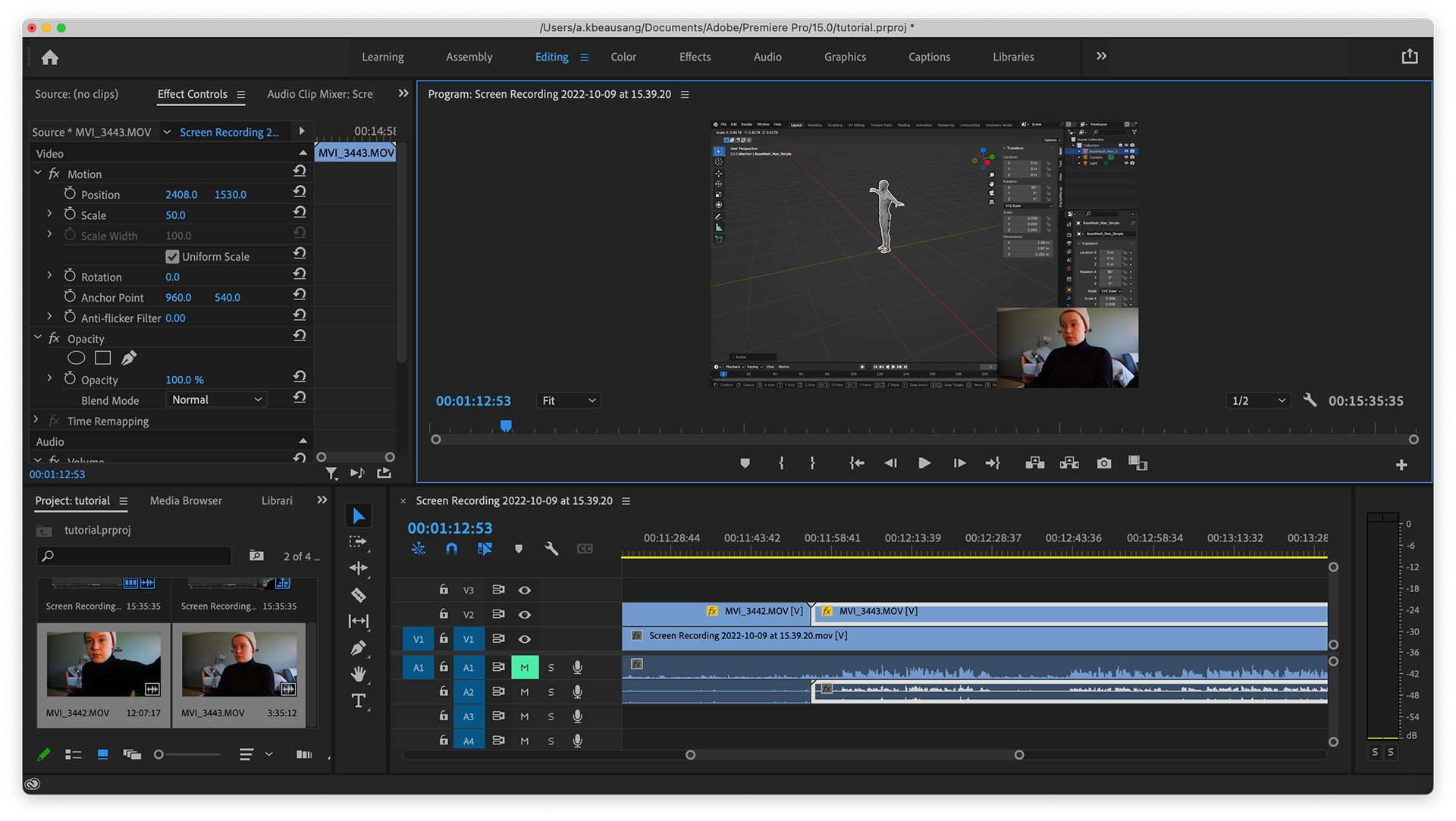
Task: Click Mark In button
Action: [781, 463]
